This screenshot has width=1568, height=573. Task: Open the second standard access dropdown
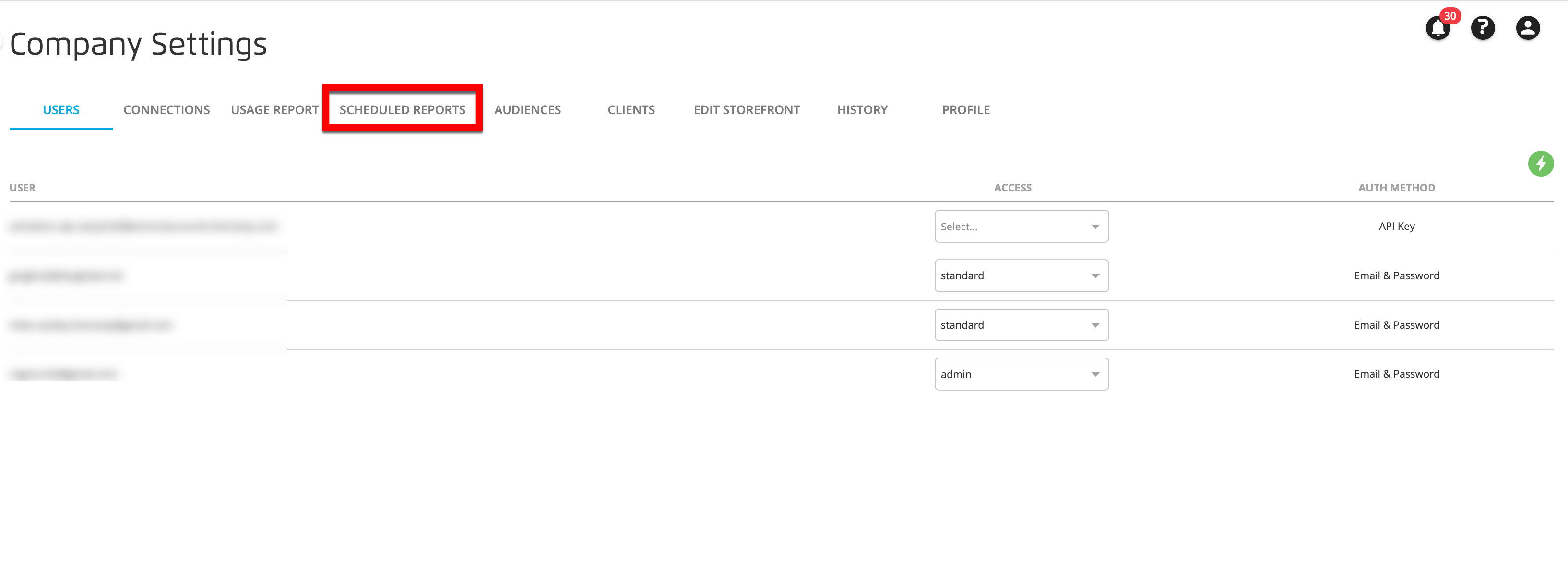1022,325
